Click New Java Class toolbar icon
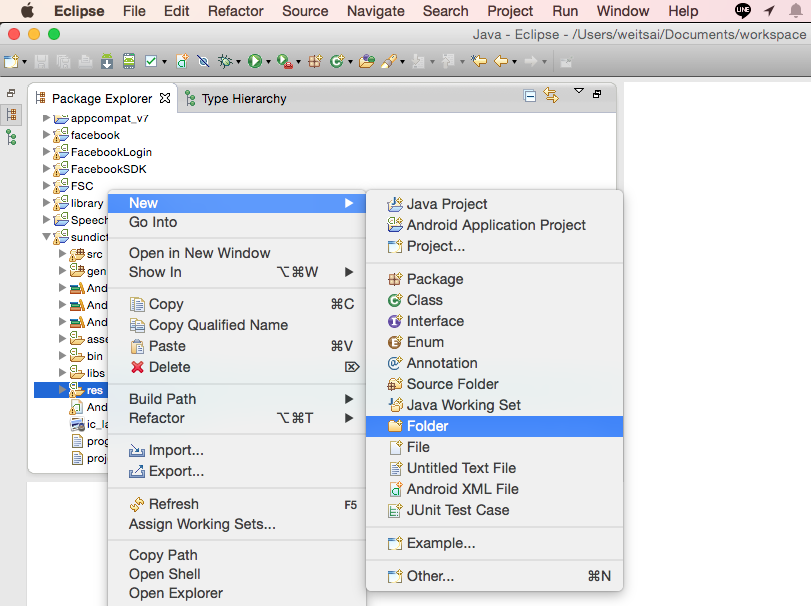Image resolution: width=811 pixels, height=606 pixels. (x=337, y=62)
